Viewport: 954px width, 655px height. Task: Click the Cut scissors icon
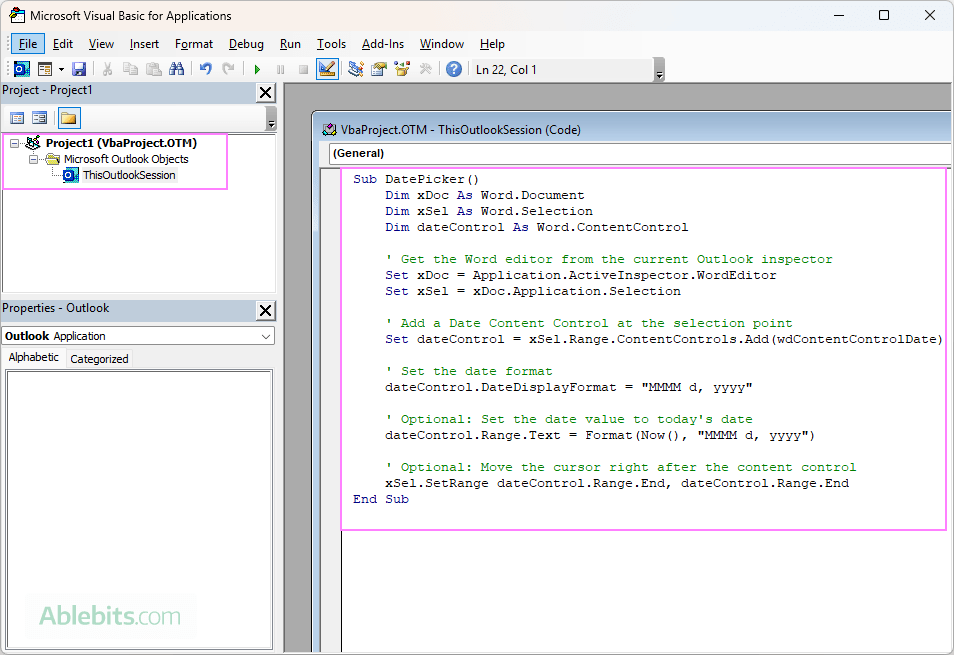tap(107, 69)
